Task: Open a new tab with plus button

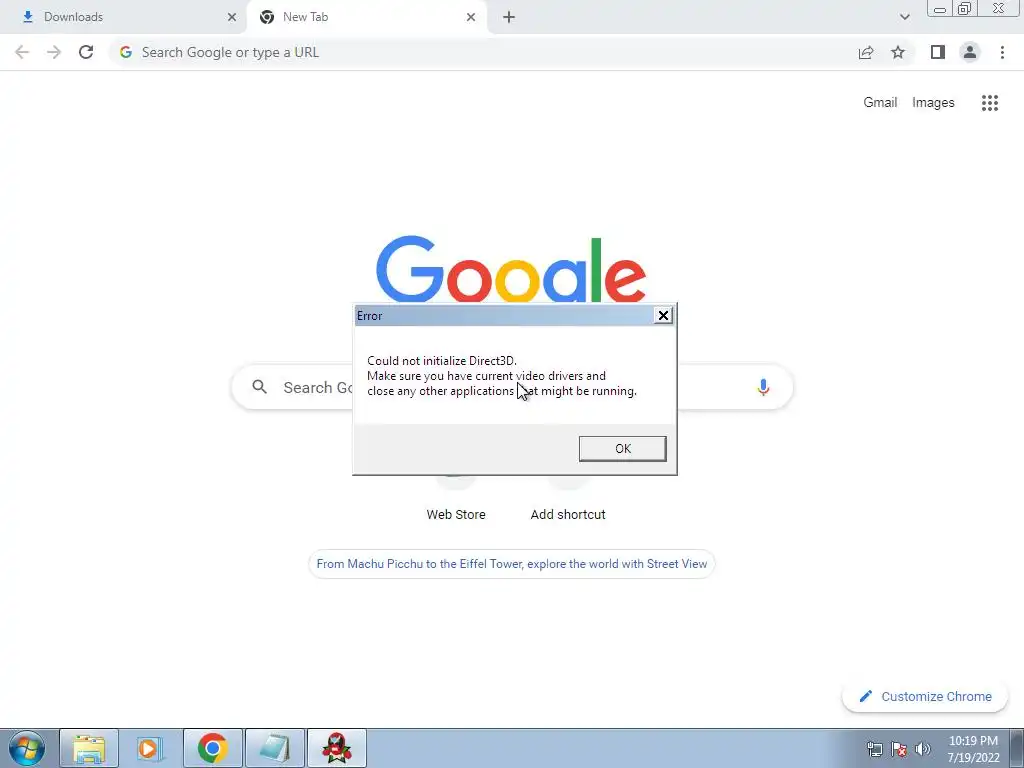Action: tap(509, 17)
